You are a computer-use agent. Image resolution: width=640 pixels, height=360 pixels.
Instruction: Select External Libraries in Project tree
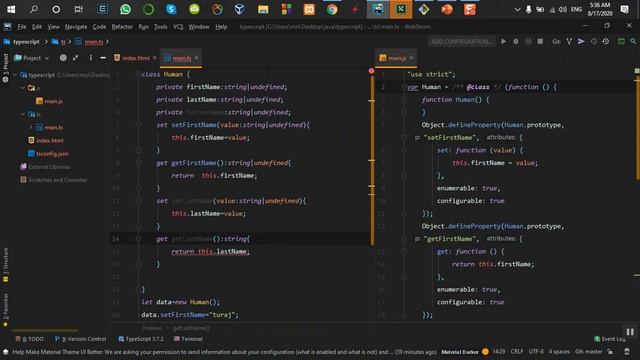(45, 167)
